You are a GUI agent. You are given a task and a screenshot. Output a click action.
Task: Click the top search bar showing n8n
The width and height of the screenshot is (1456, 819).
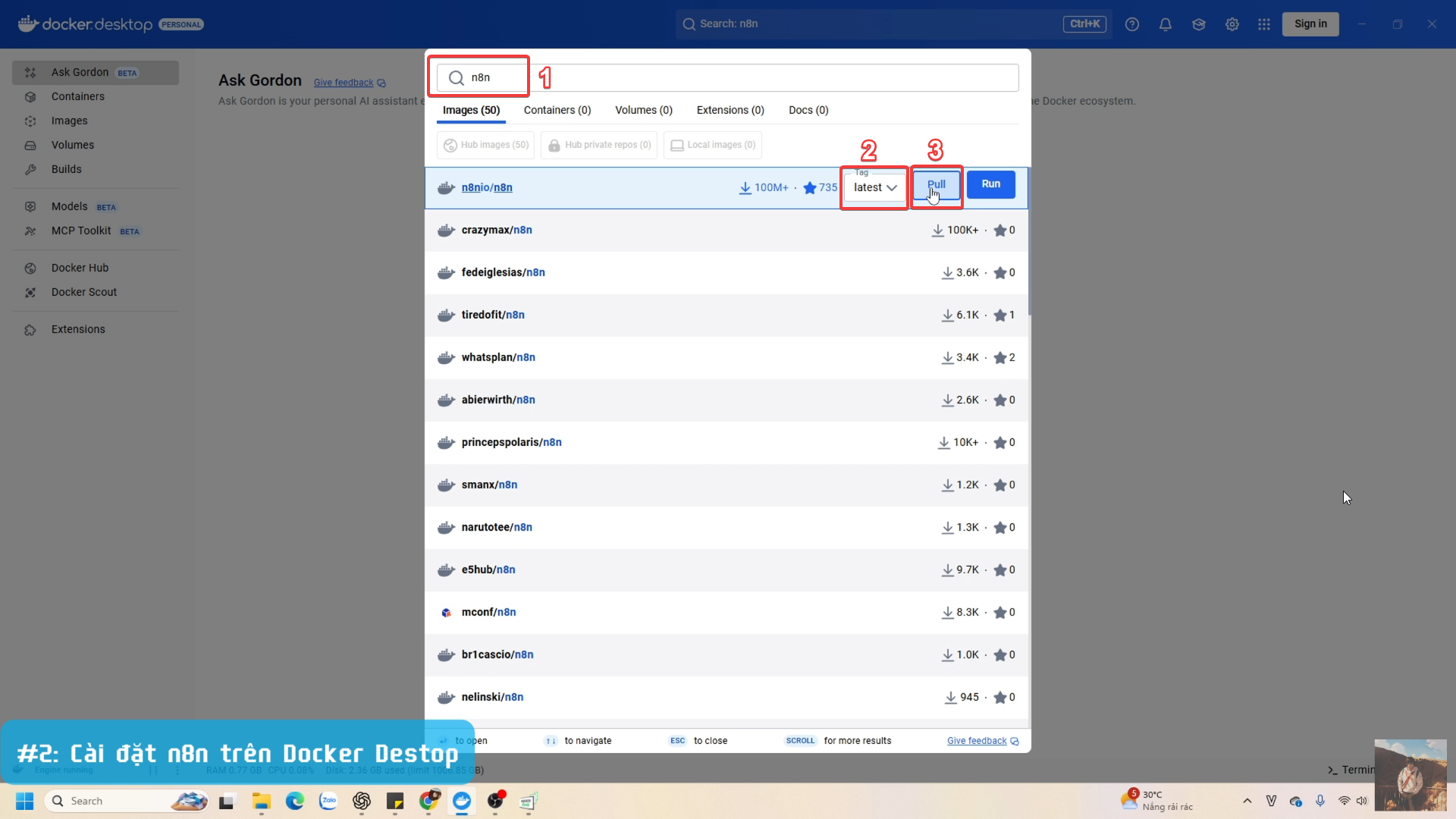[x=893, y=24]
